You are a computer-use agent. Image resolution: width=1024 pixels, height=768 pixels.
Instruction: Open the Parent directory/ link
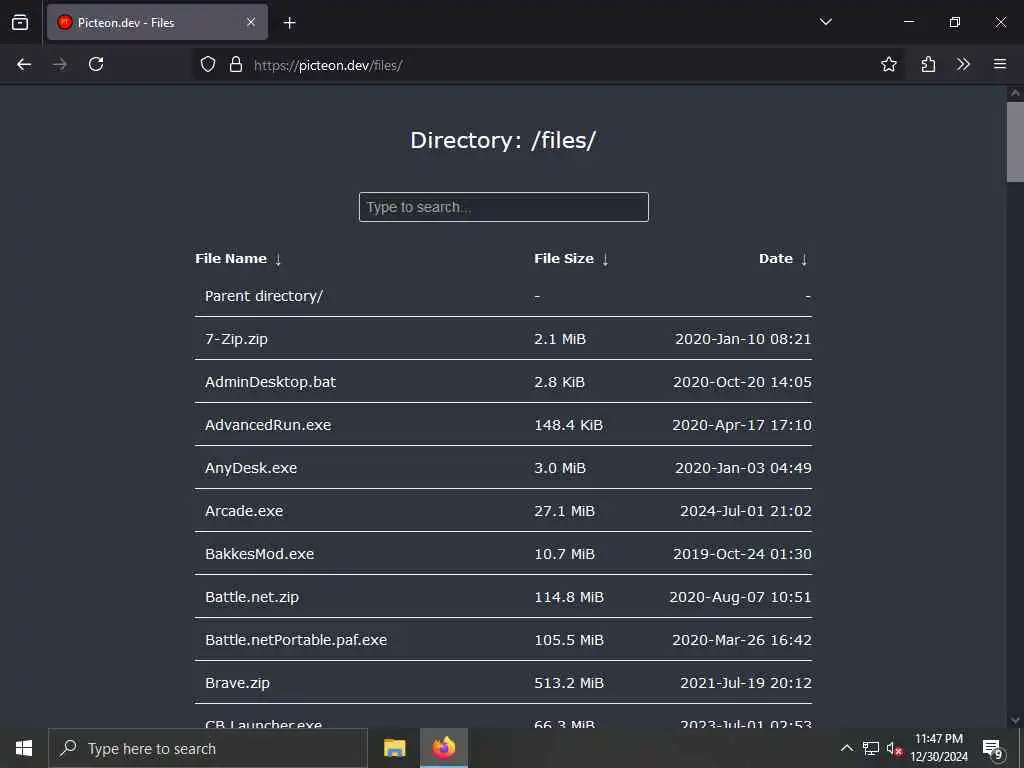tap(264, 296)
